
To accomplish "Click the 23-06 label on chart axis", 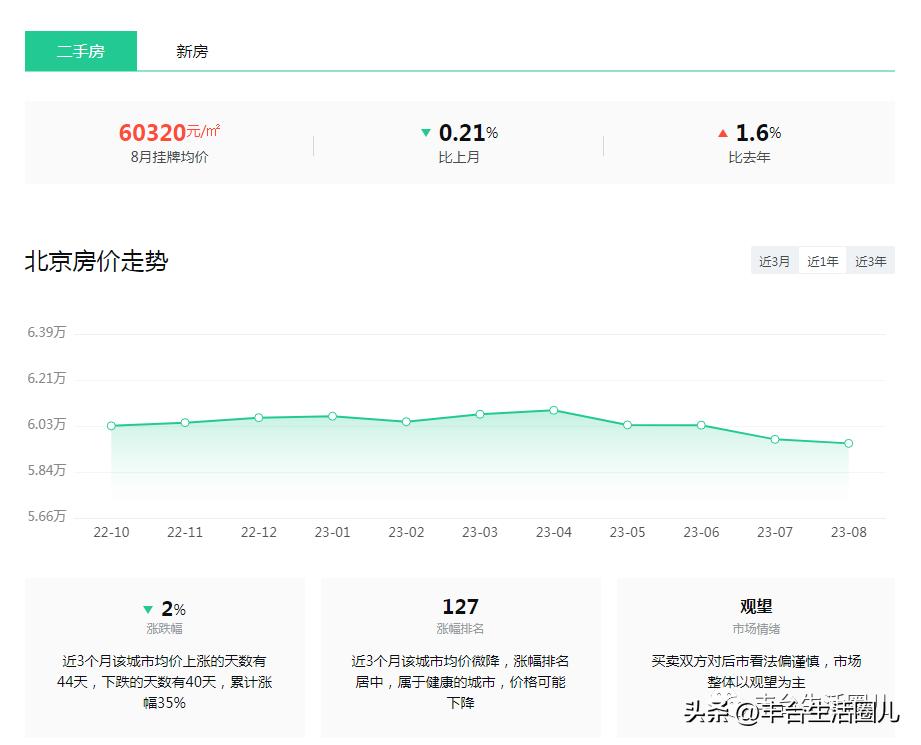I will 701,532.
